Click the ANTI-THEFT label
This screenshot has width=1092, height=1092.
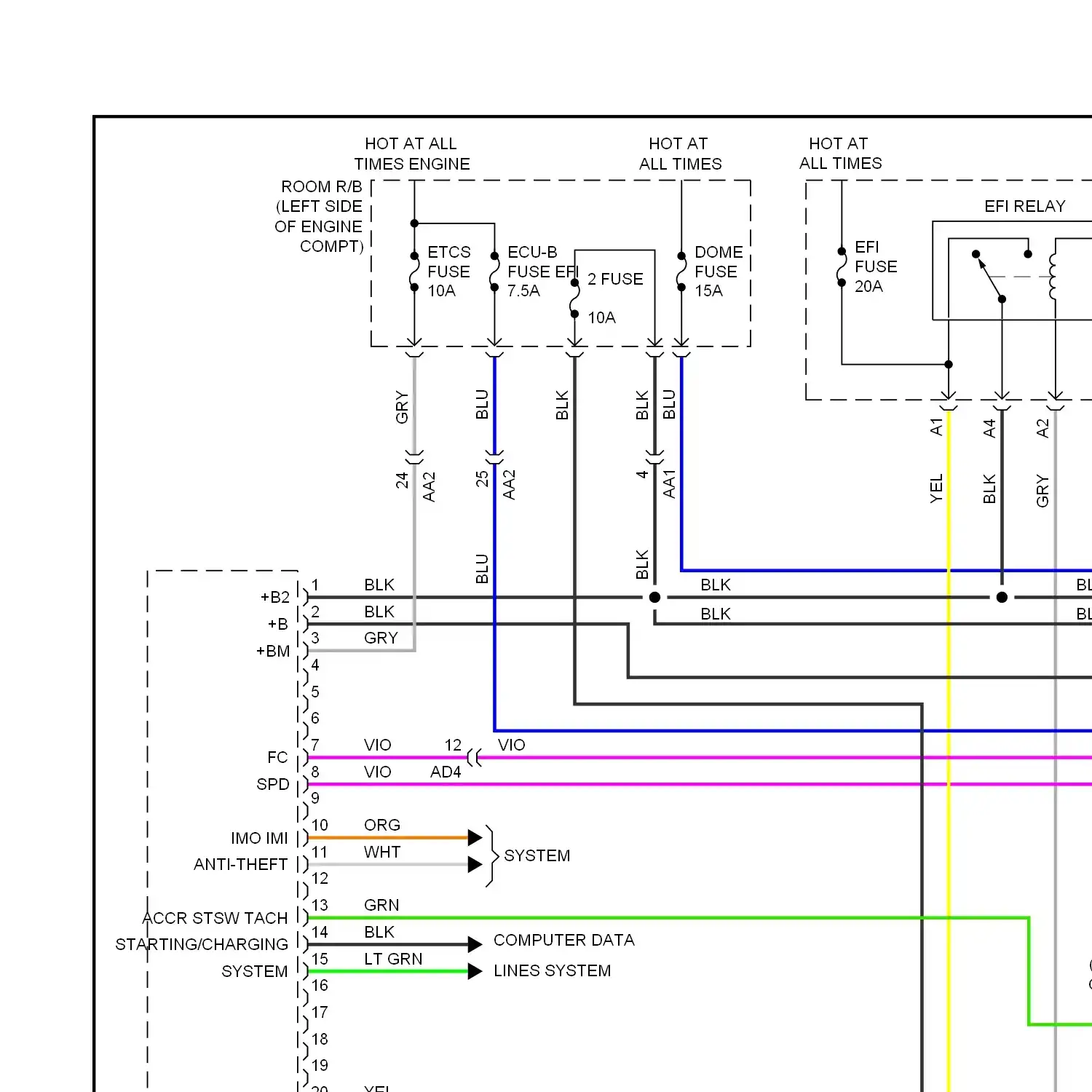click(241, 864)
